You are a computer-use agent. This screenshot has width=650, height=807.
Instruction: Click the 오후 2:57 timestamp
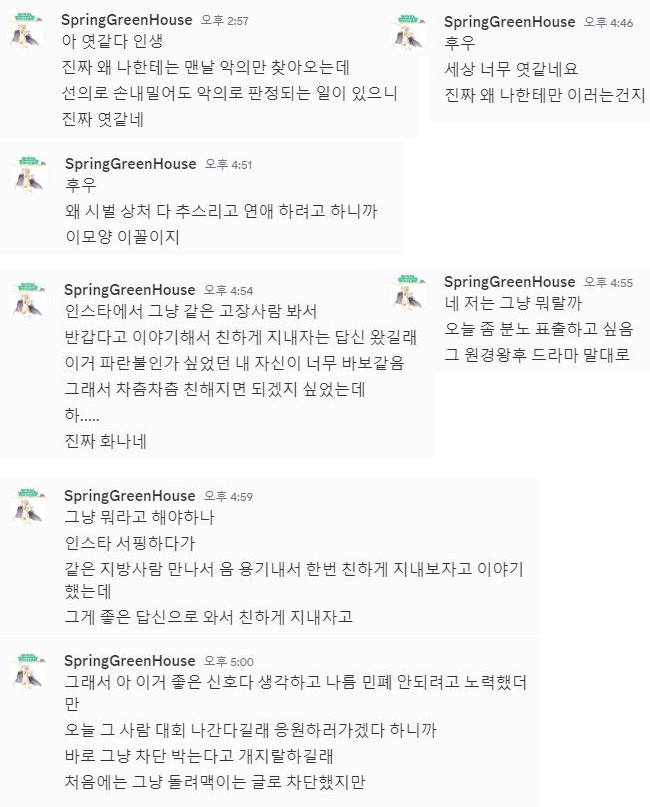tap(226, 21)
